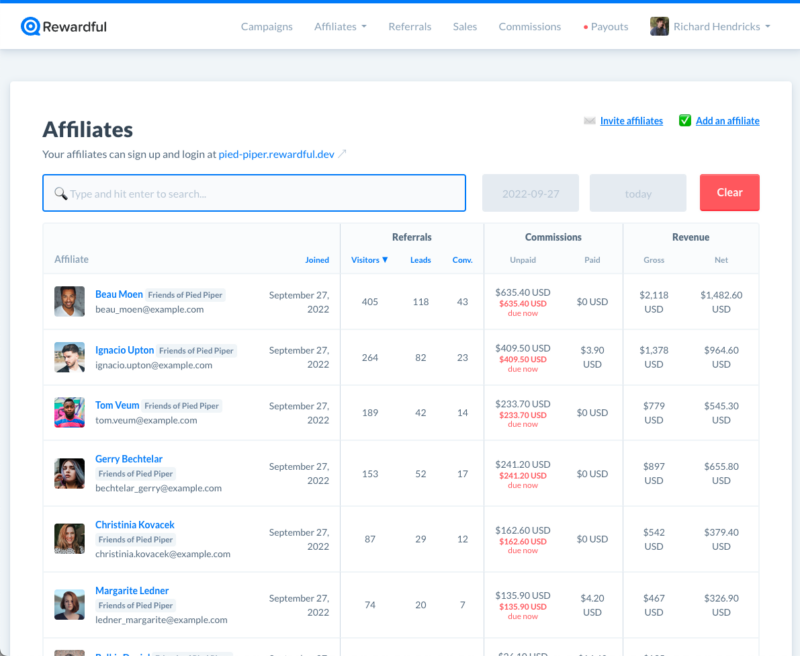Click the email ledner_margarite@example.com
The image size is (800, 656).
(161, 619)
